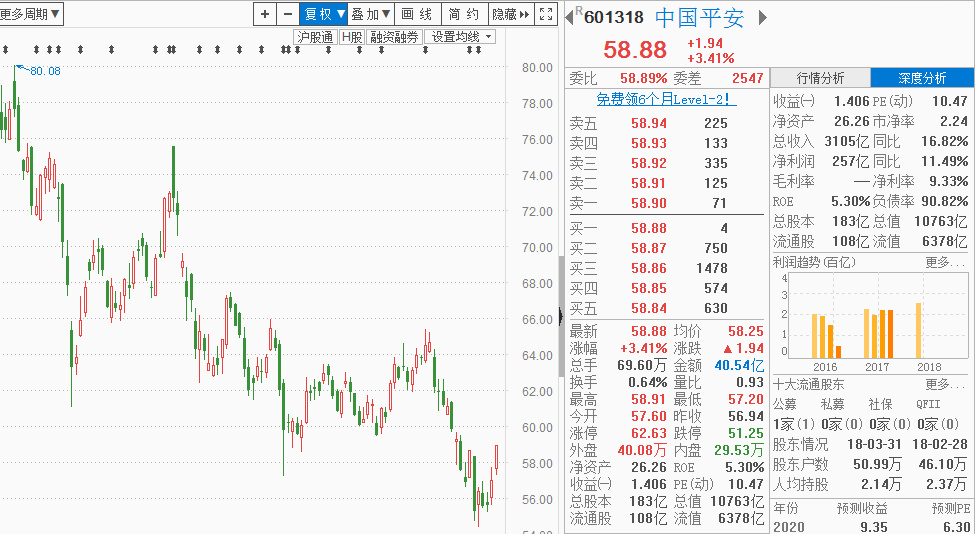Viewport: 975px width, 534px height.
Task: Click the large current price 58.88
Action: [x=635, y=50]
